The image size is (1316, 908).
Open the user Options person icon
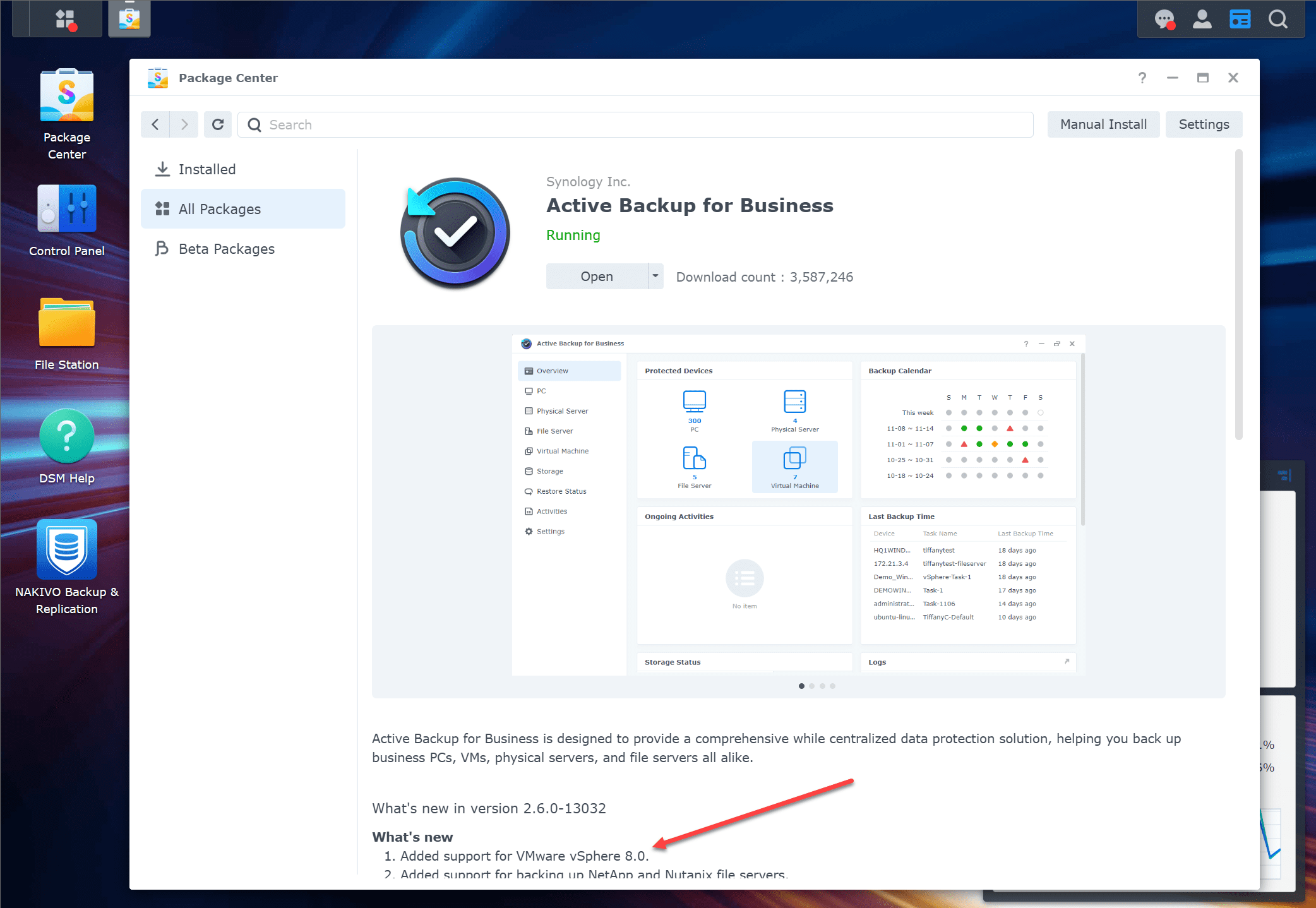(1202, 19)
